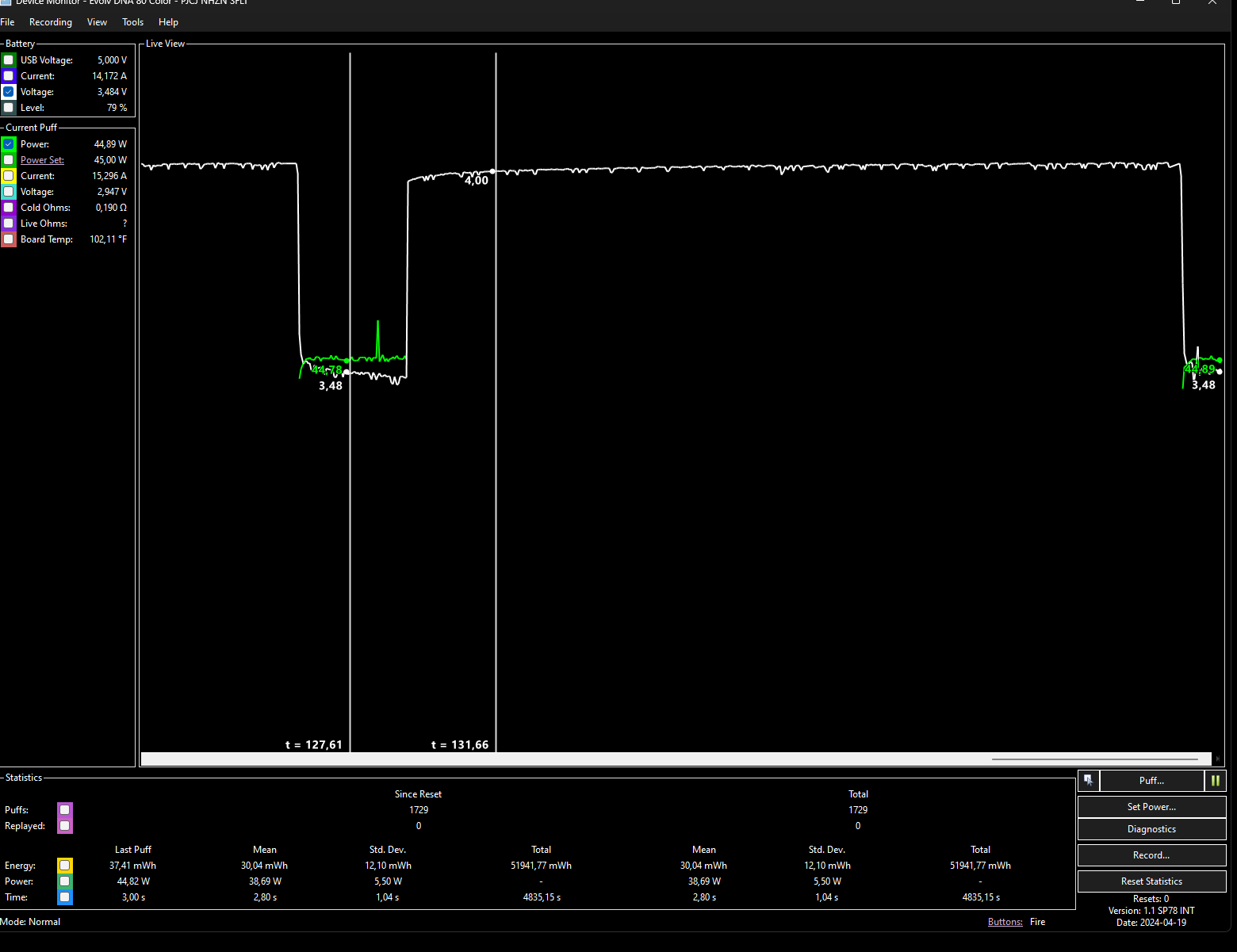The image size is (1237, 952).
Task: Enable the Energy statistics checkbox
Action: pyautogui.click(x=65, y=866)
